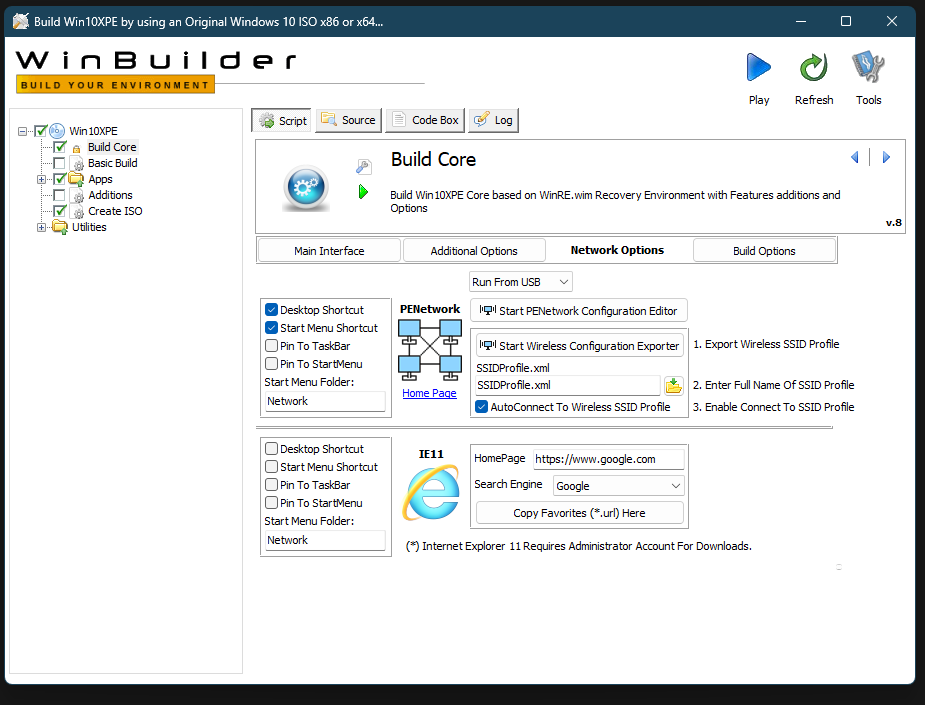Open the Tools wrench icon
Viewport: 925px width, 705px height.
tap(868, 67)
